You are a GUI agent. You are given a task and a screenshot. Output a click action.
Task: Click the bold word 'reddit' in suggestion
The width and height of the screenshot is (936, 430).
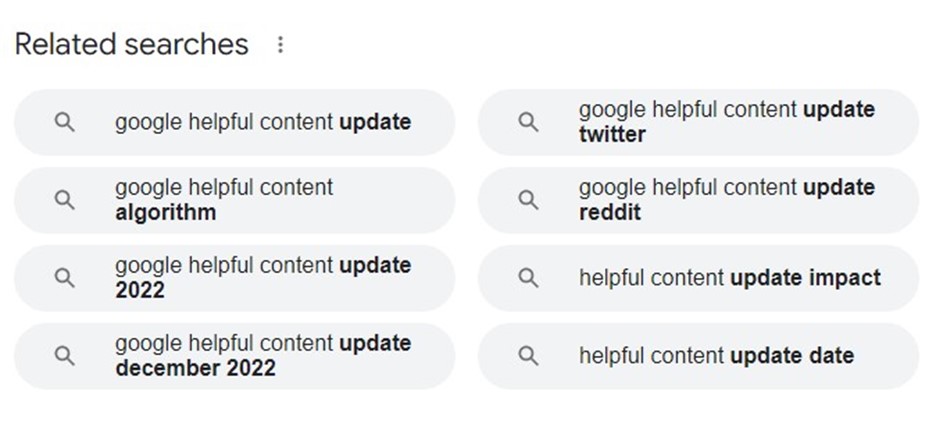click(609, 212)
